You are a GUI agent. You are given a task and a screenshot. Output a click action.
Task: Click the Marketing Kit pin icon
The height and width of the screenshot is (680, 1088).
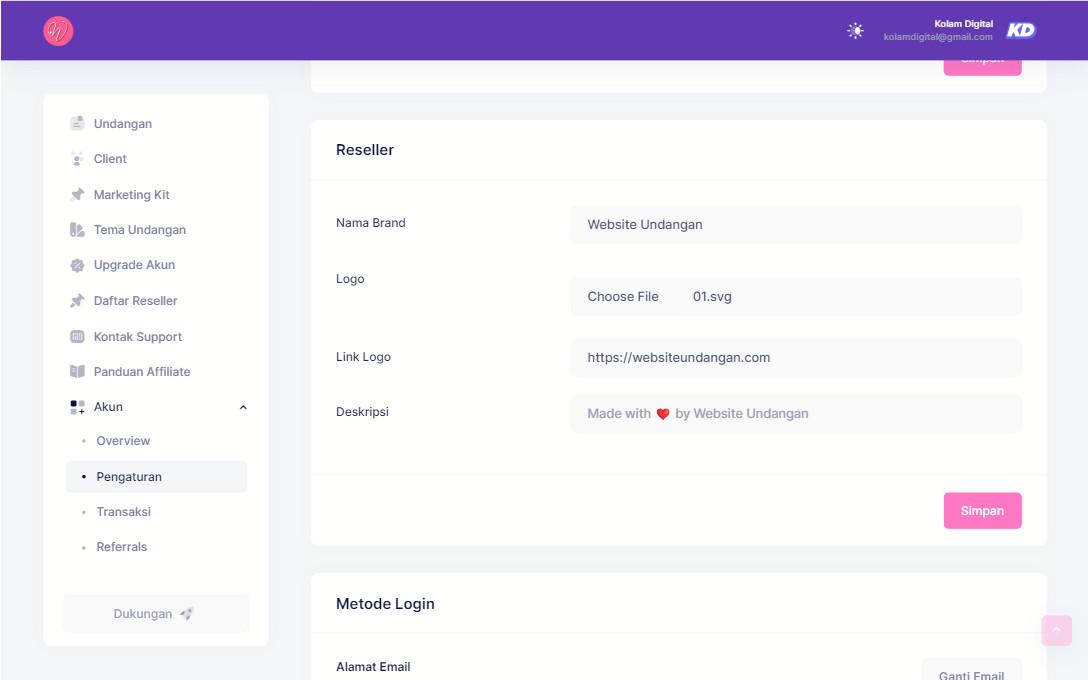(77, 195)
